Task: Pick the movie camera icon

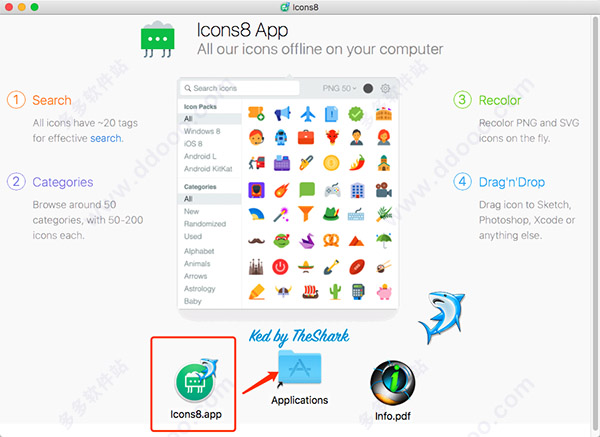Action: click(x=383, y=190)
